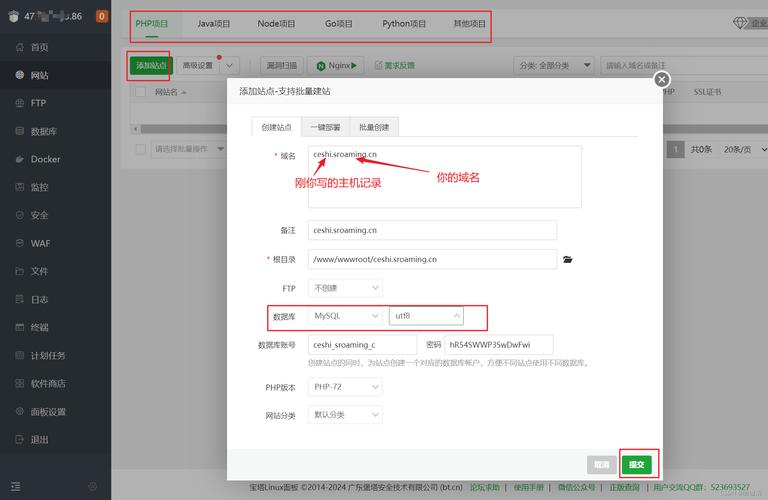Open the 默认分类 site category dropdown

(x=345, y=415)
